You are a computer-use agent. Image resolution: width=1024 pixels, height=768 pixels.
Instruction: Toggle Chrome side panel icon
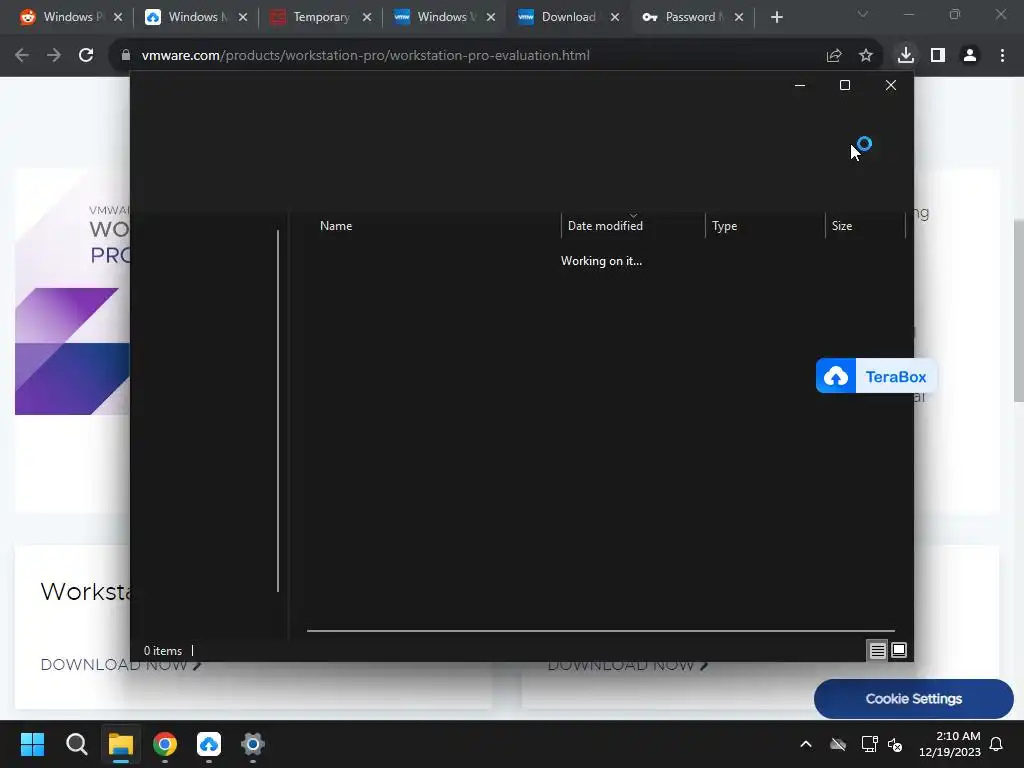coord(938,56)
